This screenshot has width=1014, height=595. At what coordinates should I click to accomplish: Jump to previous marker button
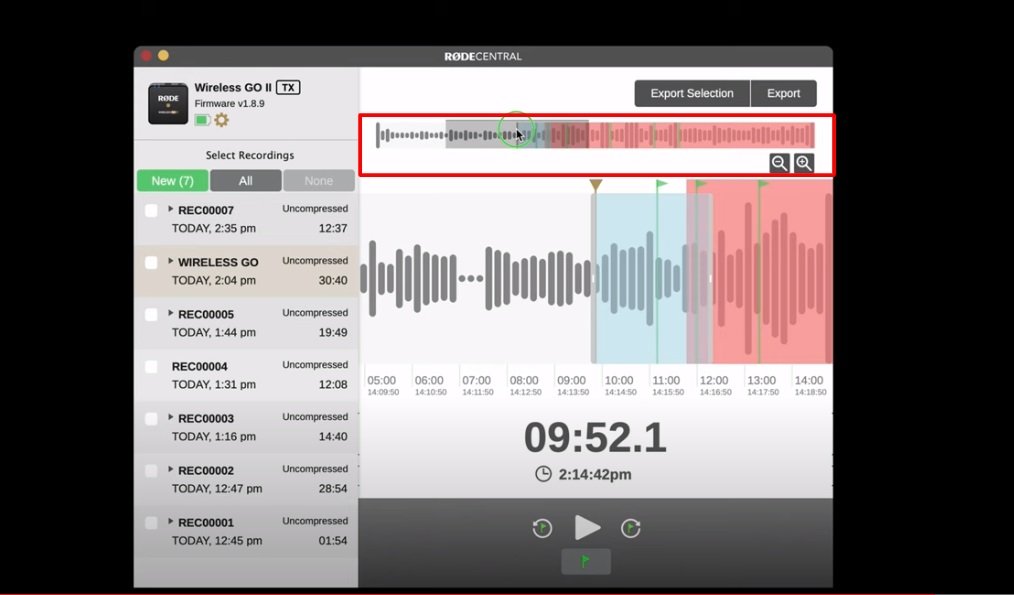pos(542,528)
